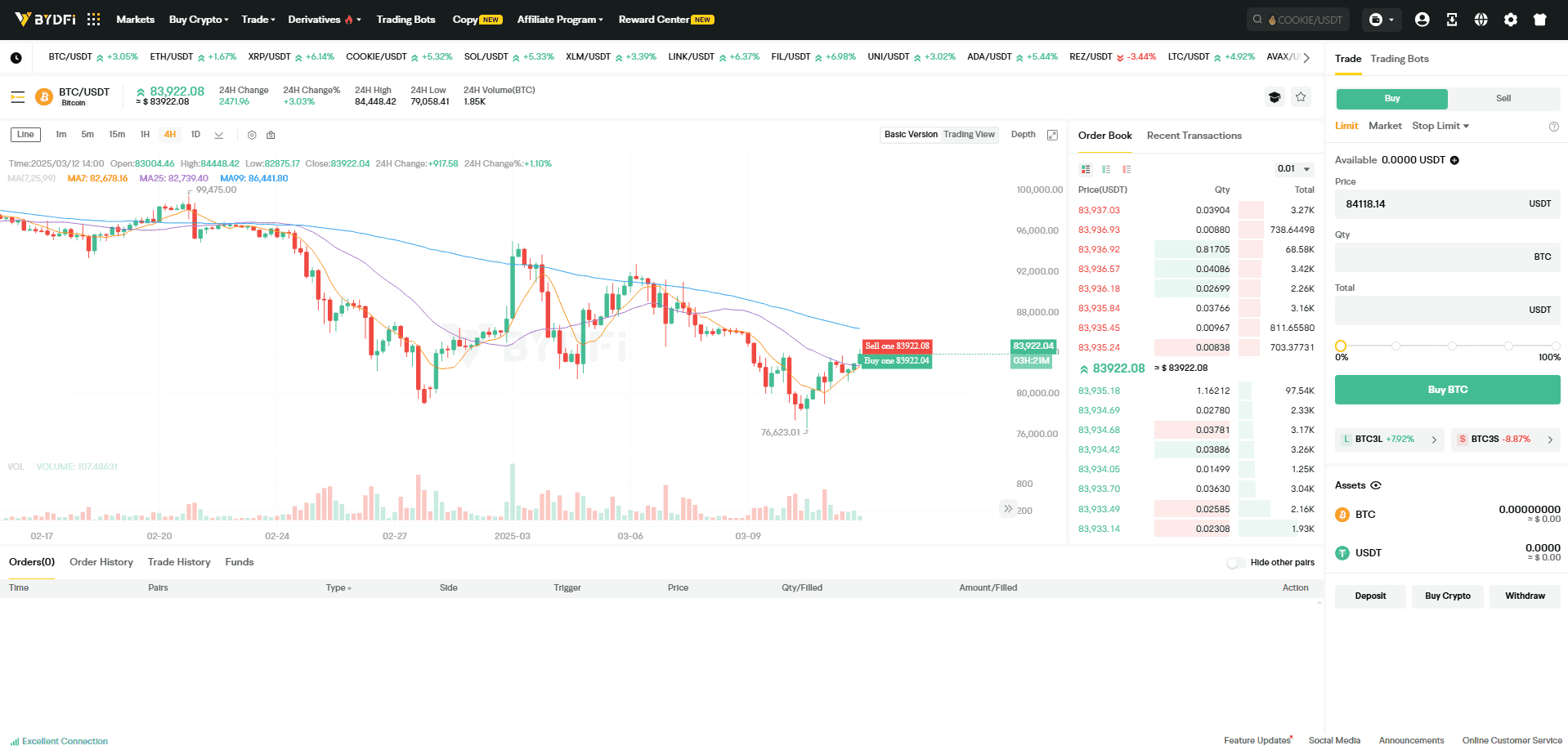This screenshot has width=1568, height=750.
Task: Open the wallet dropdown in header
Action: (1382, 20)
